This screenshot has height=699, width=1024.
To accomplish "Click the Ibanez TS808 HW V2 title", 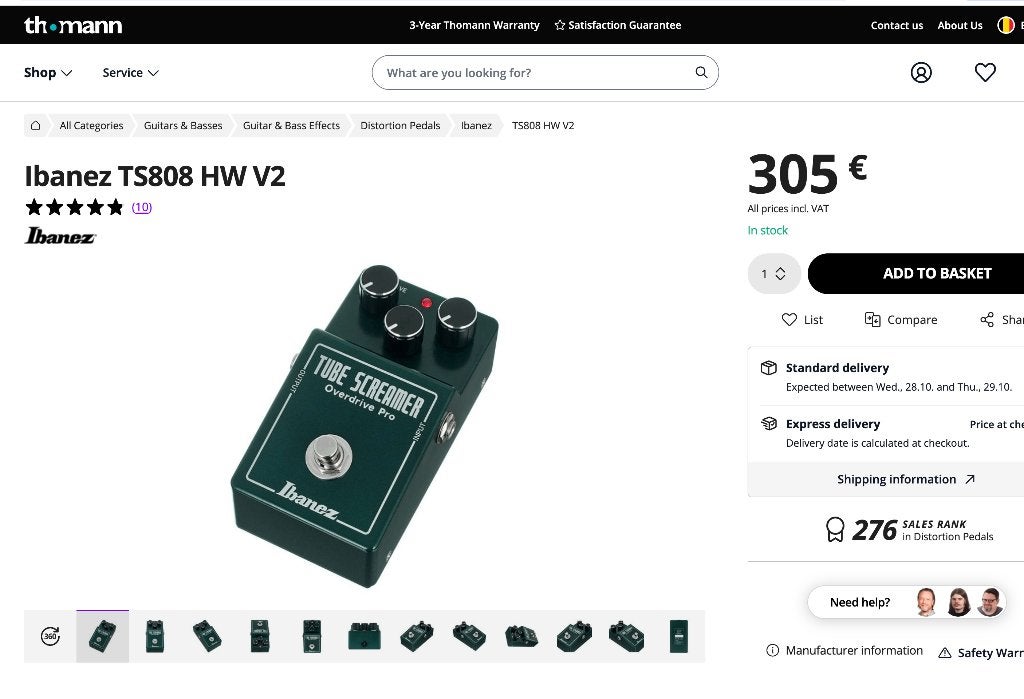I will (155, 176).
